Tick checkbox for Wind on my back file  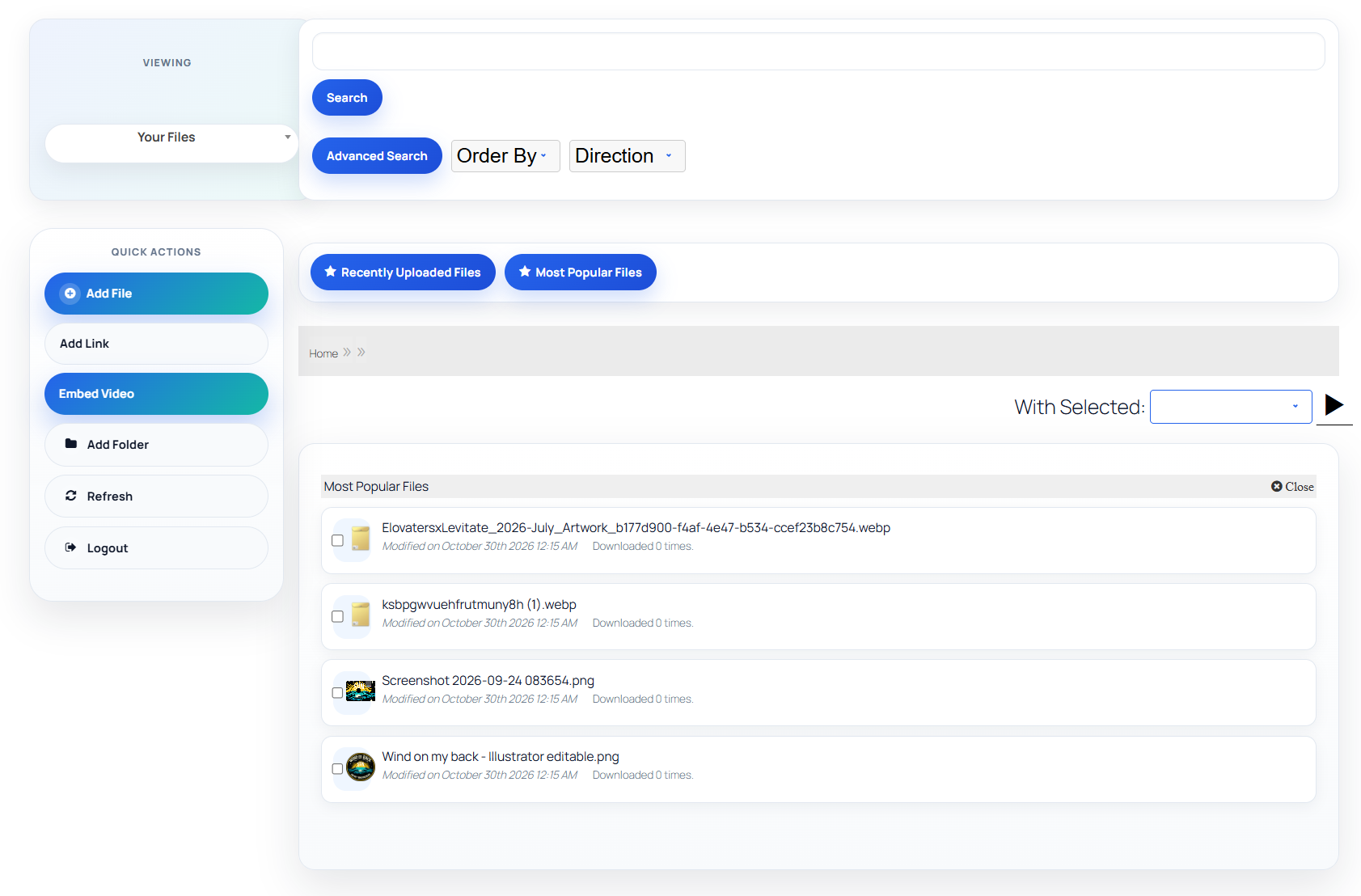click(x=338, y=769)
